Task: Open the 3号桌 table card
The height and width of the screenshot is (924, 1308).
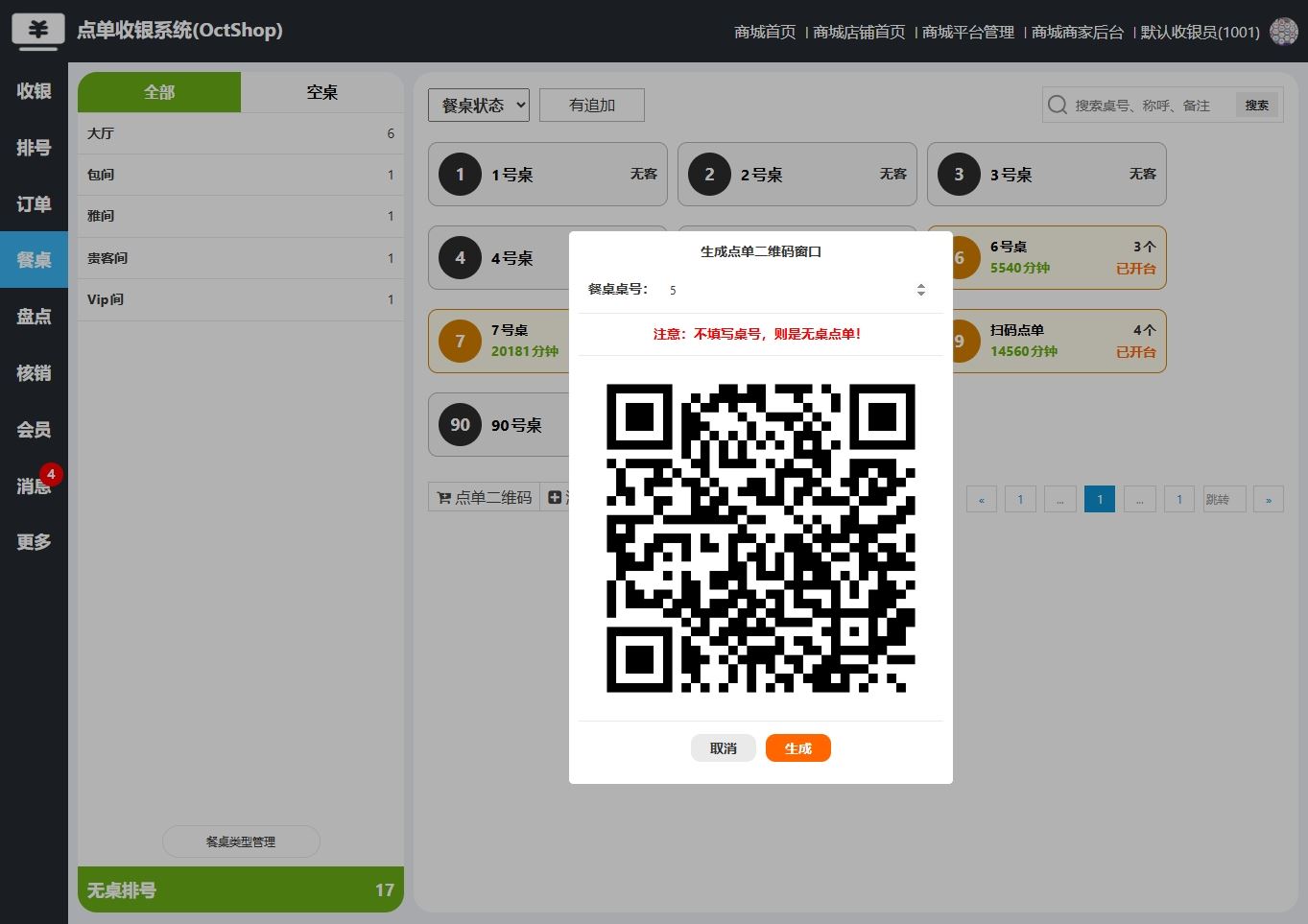Action: point(1047,175)
